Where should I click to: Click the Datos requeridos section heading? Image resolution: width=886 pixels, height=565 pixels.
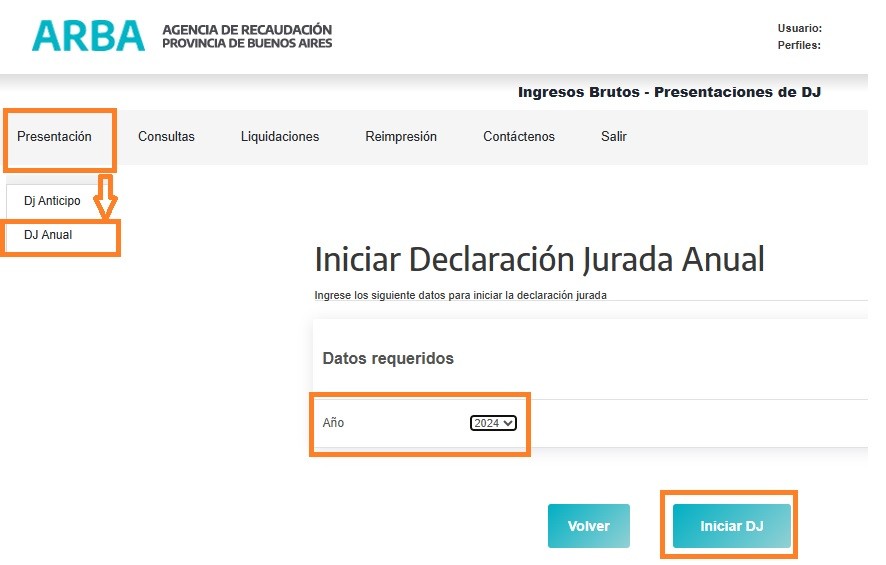click(x=388, y=359)
